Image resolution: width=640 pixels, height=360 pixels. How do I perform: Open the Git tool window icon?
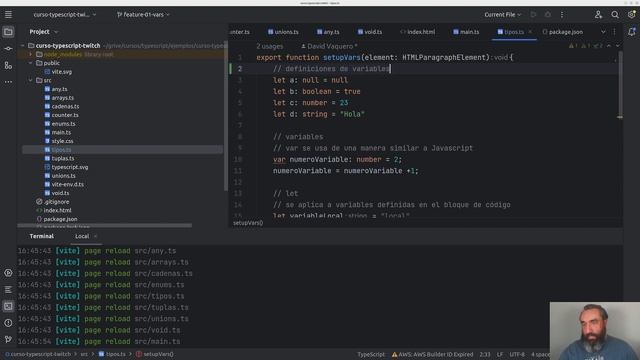(x=8, y=339)
